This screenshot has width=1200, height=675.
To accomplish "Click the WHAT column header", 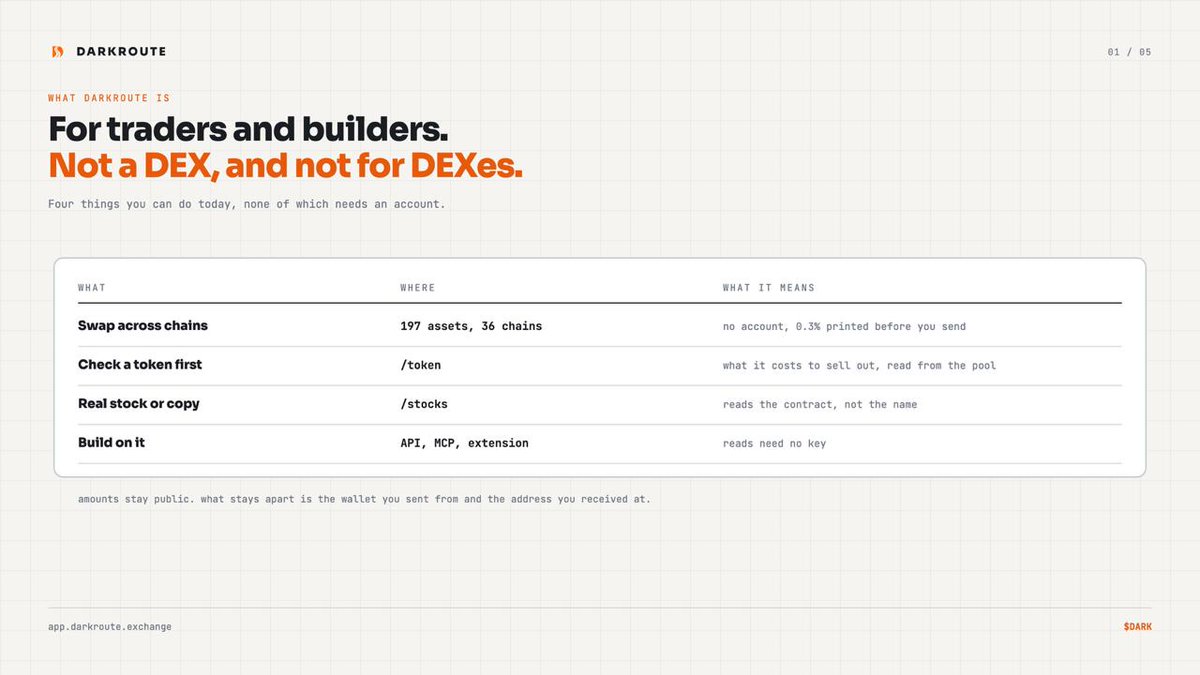I will click(x=92, y=288).
